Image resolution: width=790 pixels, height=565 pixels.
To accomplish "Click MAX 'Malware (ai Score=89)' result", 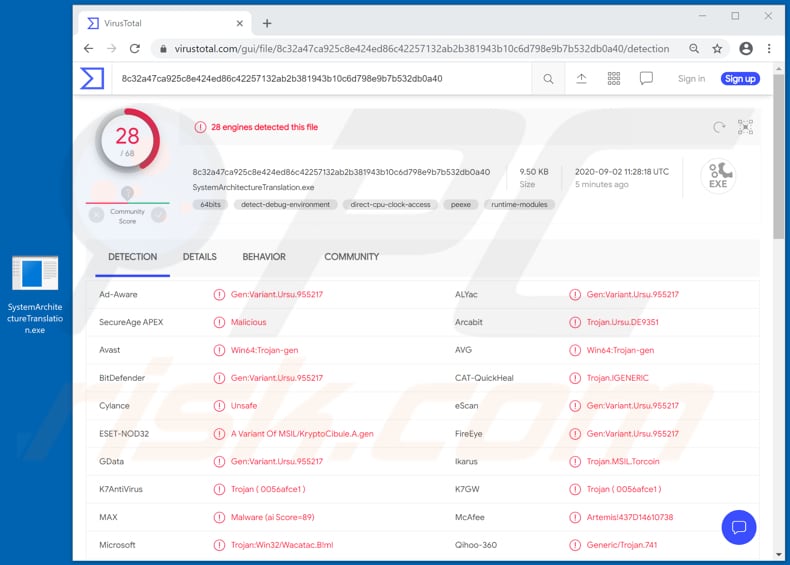I will point(272,517).
